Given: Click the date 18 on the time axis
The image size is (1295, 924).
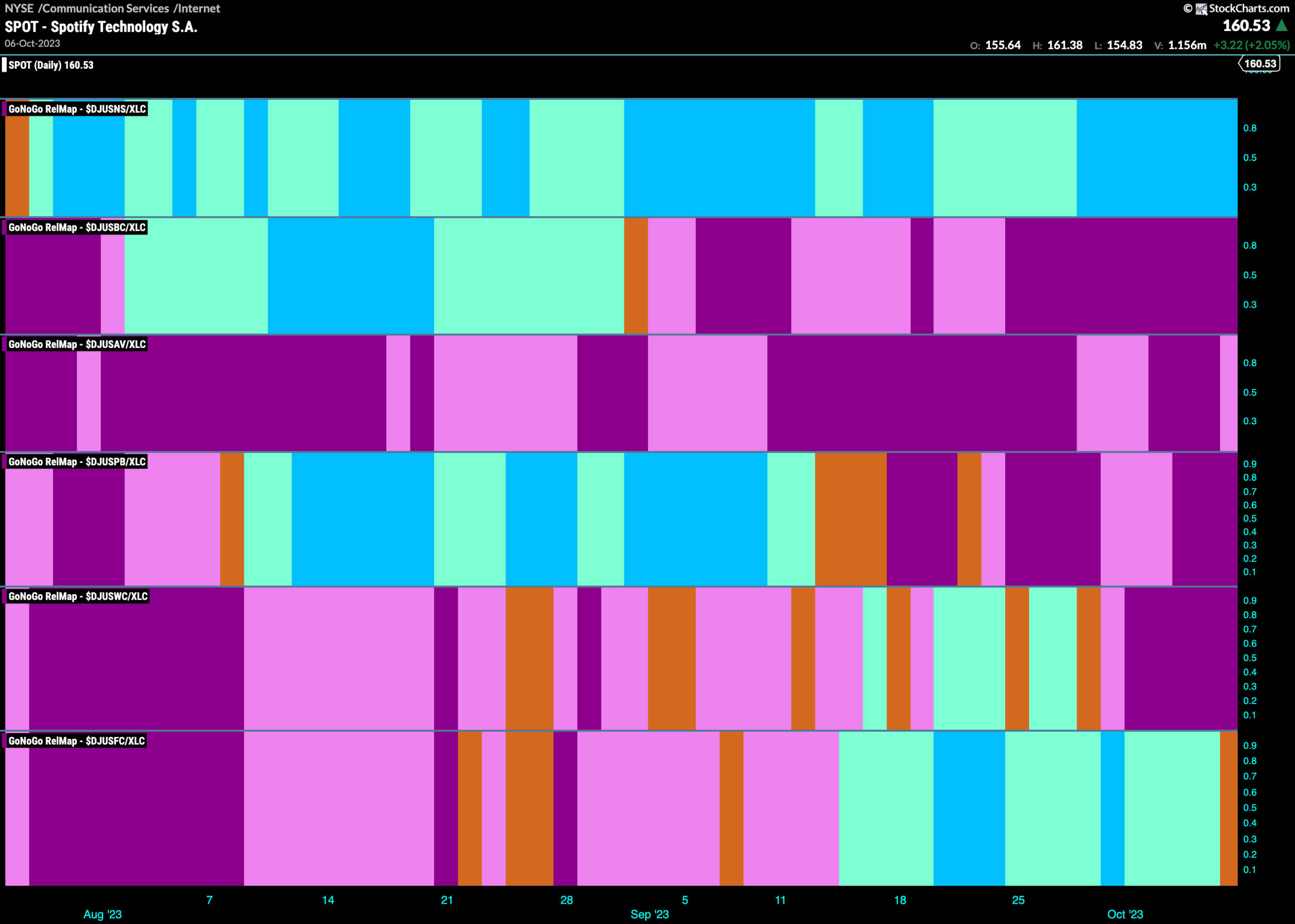Looking at the screenshot, I should tap(899, 900).
